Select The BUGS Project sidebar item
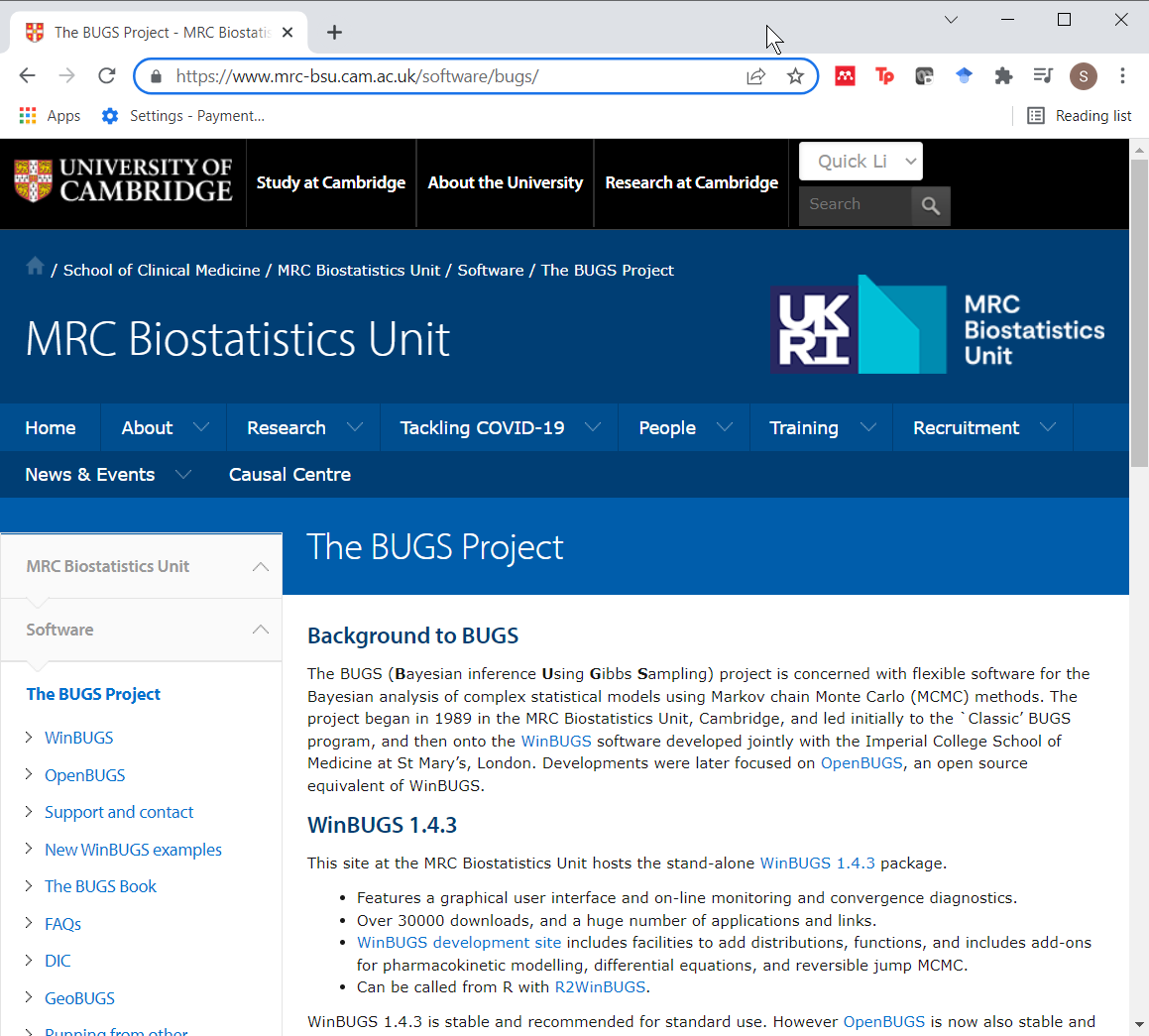 pos(93,694)
